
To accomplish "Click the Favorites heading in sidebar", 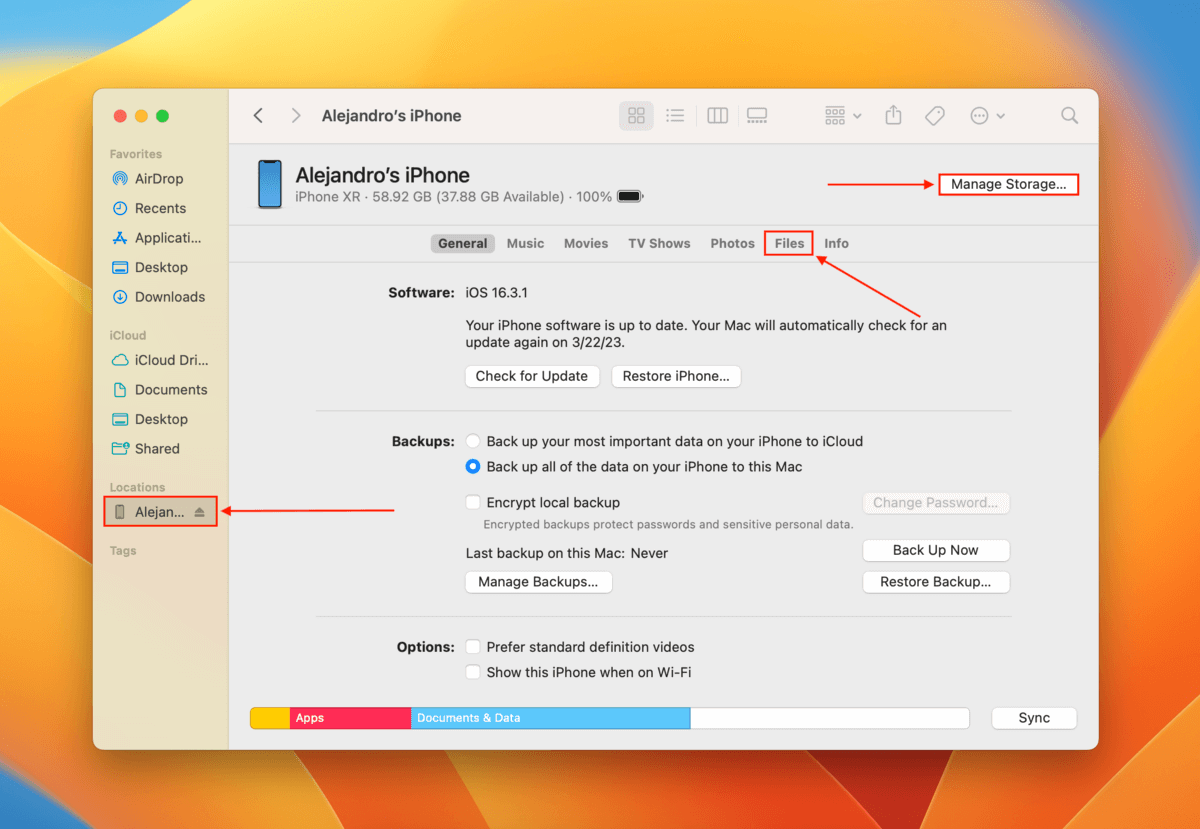I will (x=136, y=154).
